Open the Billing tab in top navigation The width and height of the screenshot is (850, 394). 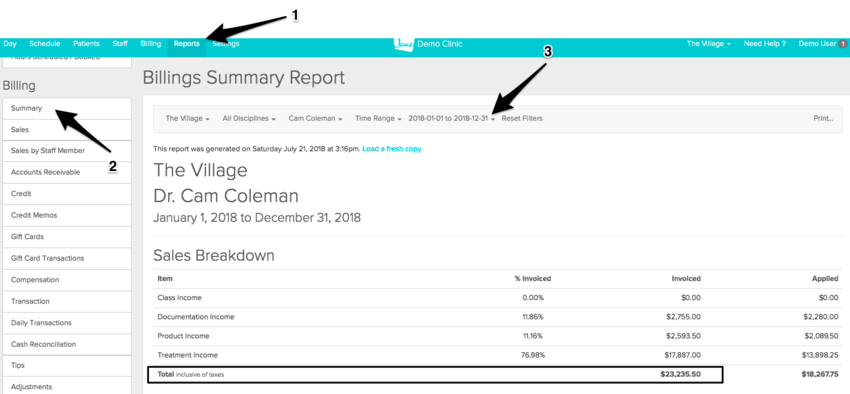(151, 44)
